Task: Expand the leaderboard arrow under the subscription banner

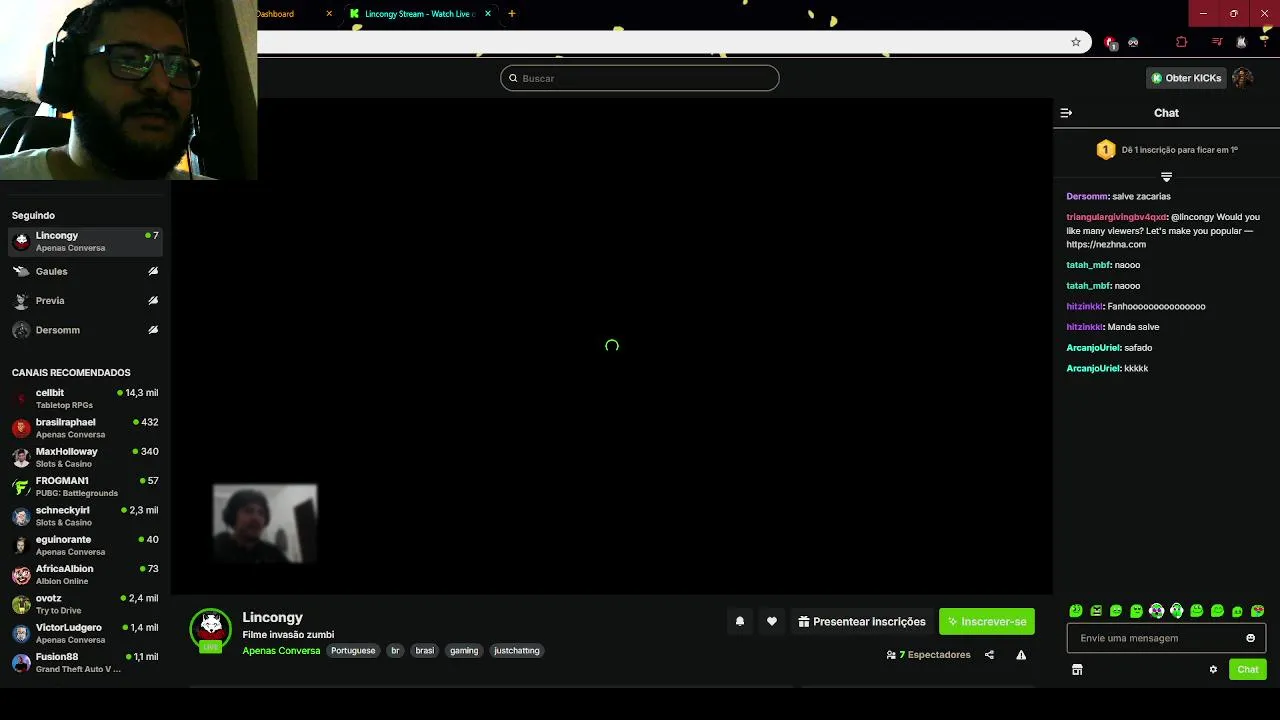Action: point(1166,177)
